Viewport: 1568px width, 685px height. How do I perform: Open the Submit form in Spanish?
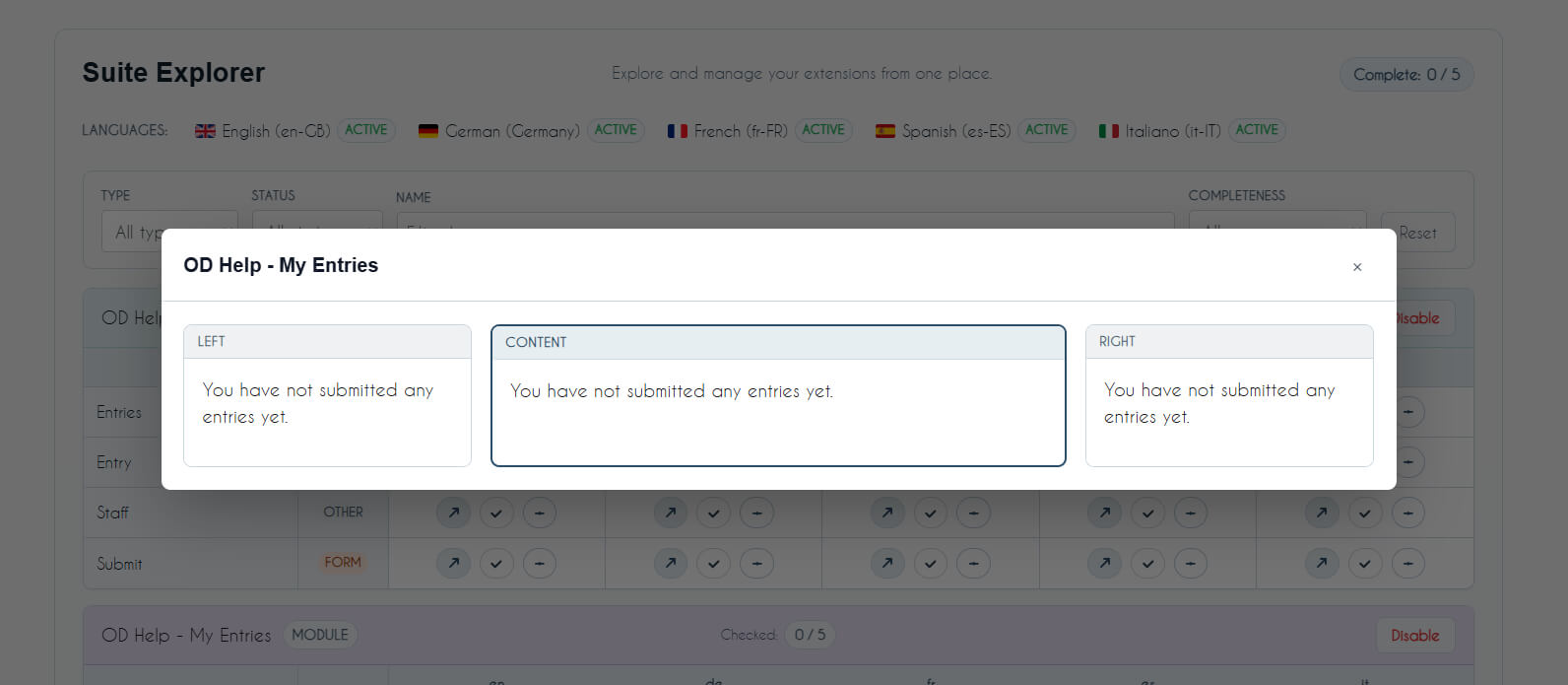(x=1105, y=563)
